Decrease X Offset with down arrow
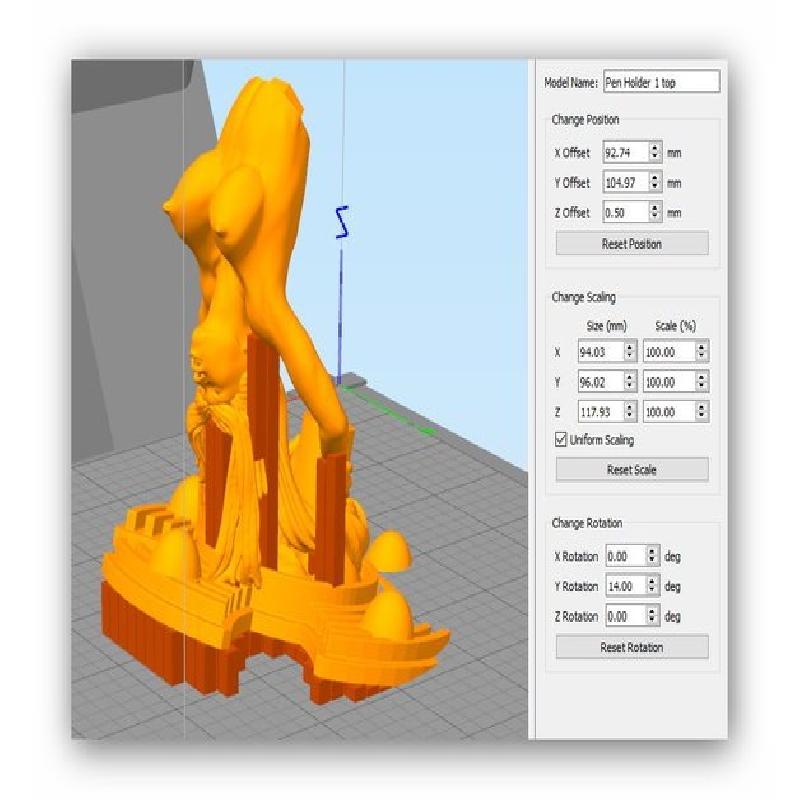The image size is (800, 800). (x=655, y=157)
